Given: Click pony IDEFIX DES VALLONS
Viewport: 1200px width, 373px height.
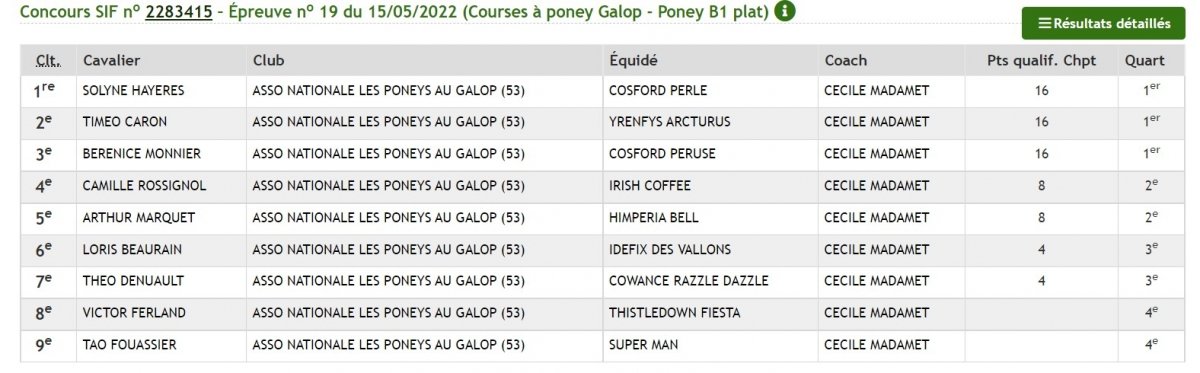Looking at the screenshot, I should coord(670,249).
